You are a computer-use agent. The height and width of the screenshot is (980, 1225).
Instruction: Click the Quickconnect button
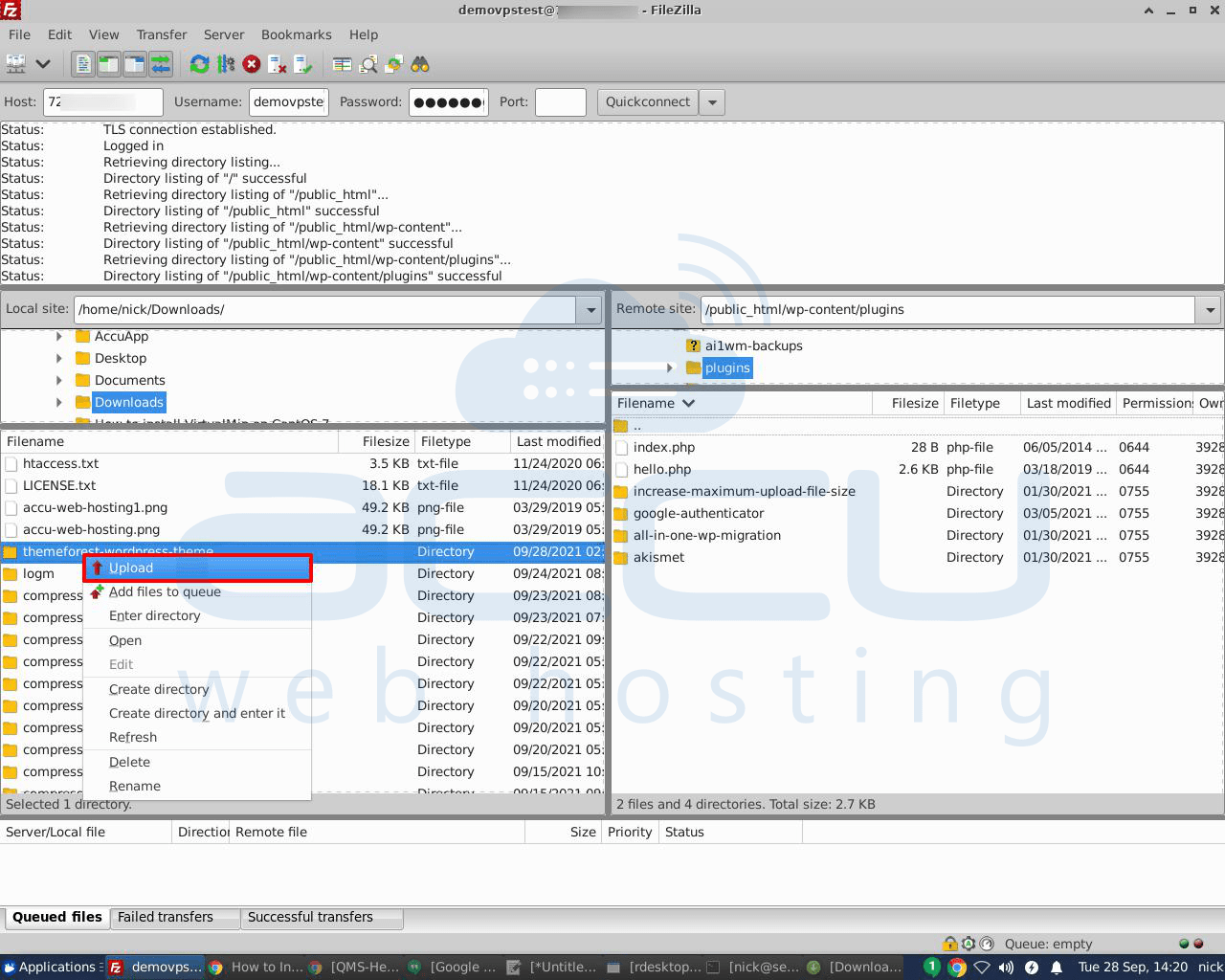pyautogui.click(x=648, y=101)
